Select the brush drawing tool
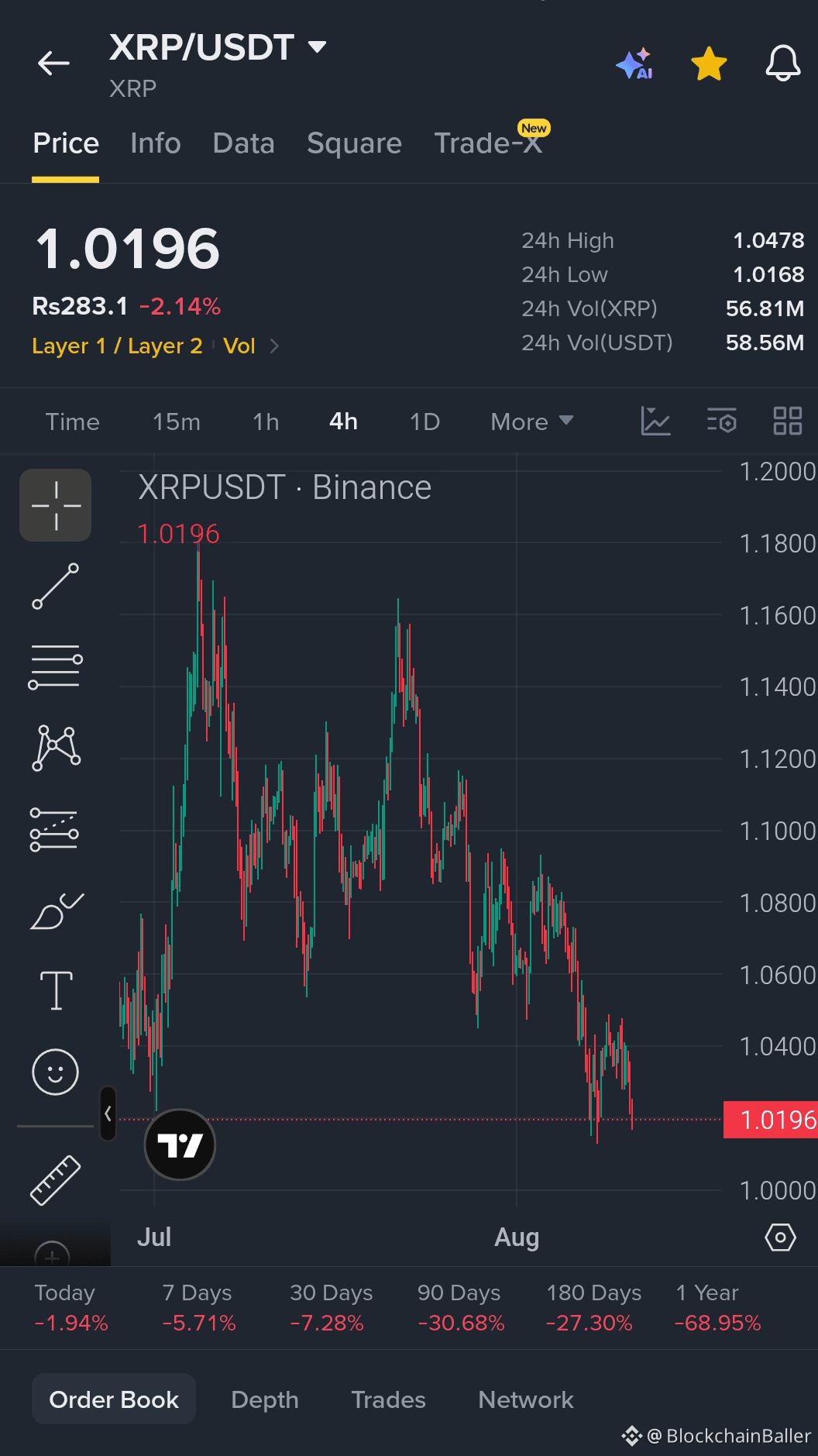This screenshot has width=818, height=1456. click(x=56, y=910)
